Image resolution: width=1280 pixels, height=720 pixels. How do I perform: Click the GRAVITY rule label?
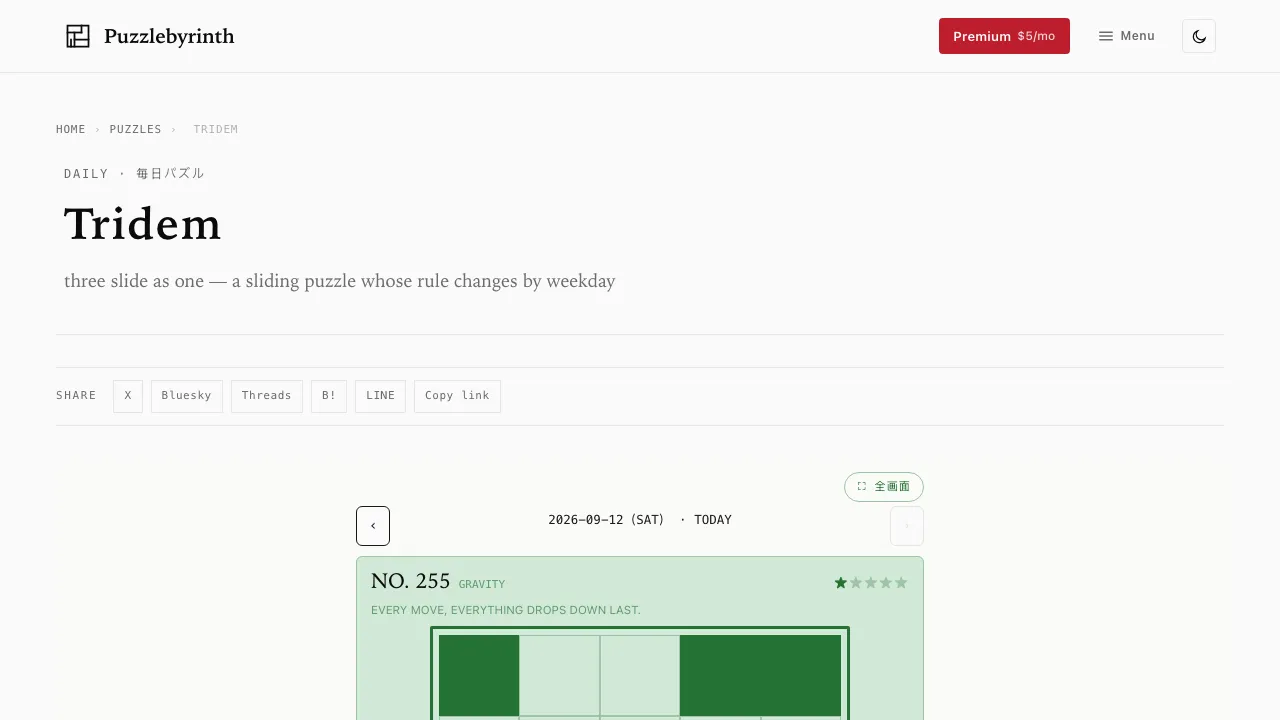point(482,584)
